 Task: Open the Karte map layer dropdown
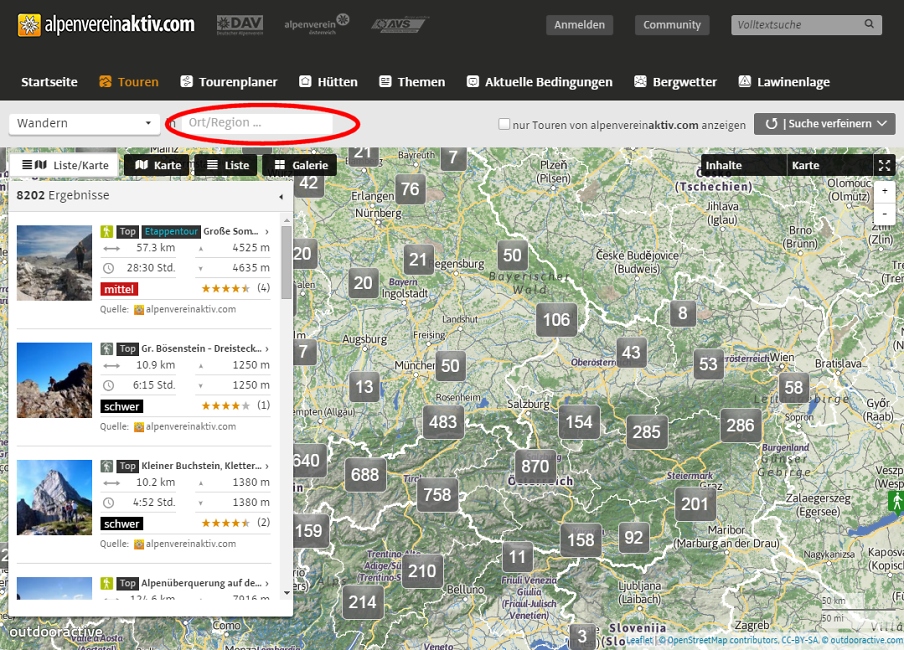[x=830, y=166]
